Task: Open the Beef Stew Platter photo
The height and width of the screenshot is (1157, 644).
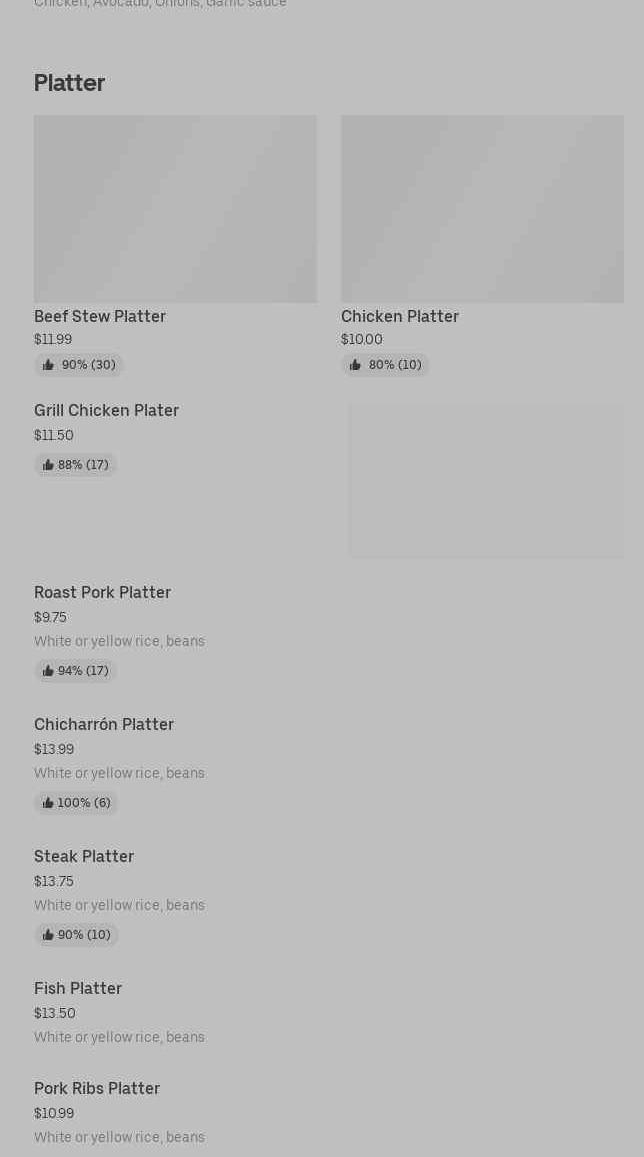Action: click(175, 208)
